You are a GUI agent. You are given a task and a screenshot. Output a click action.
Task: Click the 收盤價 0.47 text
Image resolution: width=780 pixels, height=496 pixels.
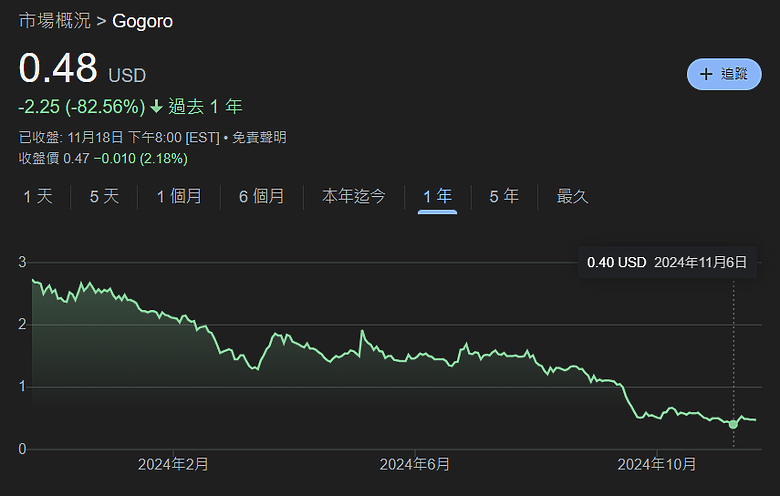point(54,159)
